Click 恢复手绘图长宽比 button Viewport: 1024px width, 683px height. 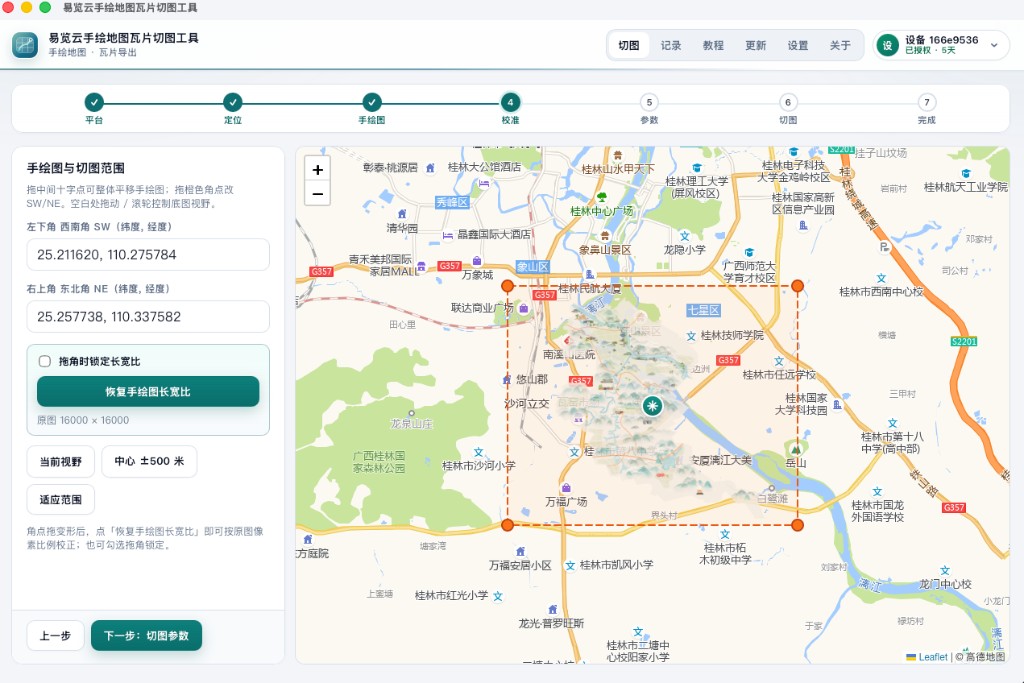[148, 392]
